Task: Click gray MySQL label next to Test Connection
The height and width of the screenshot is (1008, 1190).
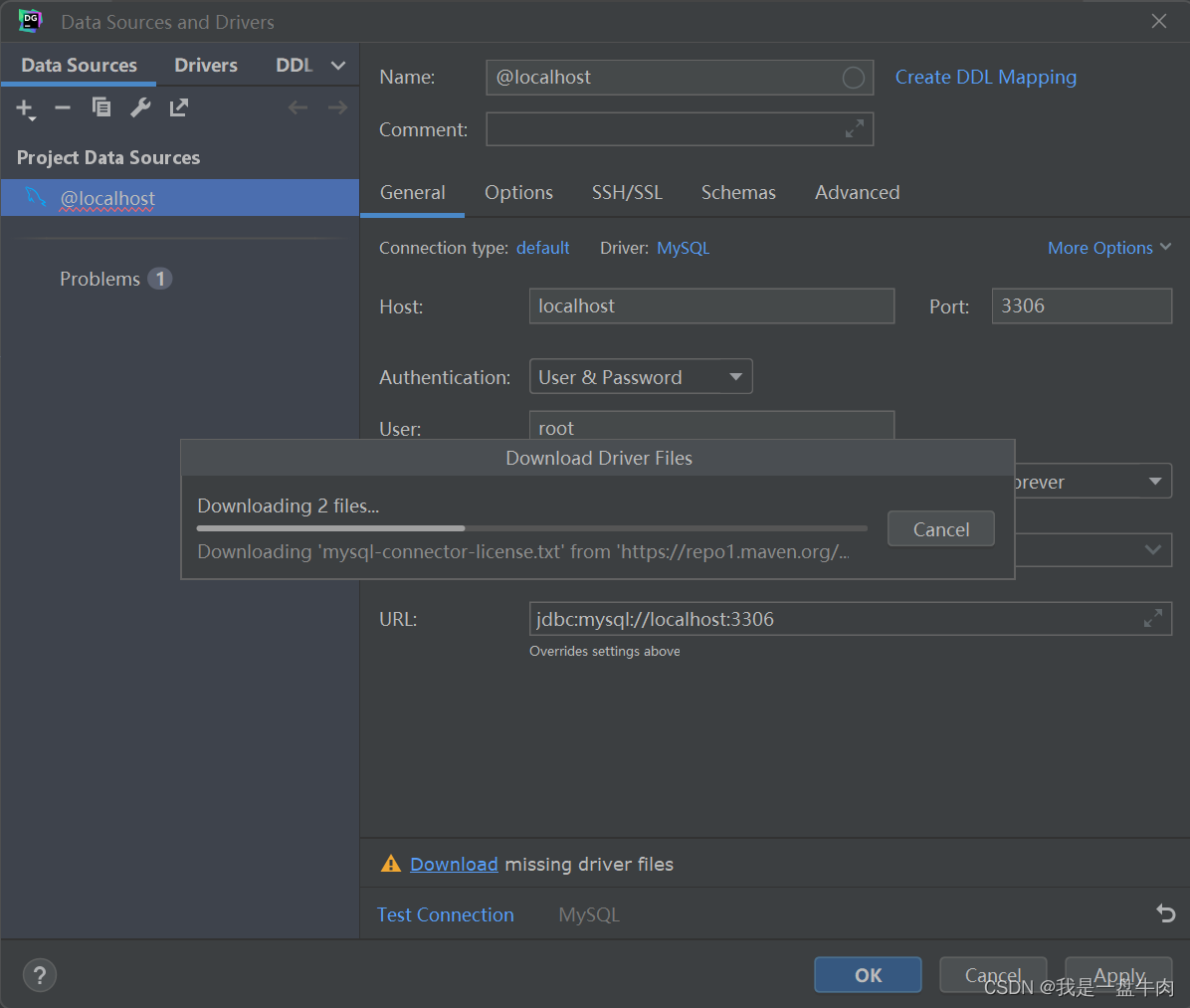Action: pos(589,914)
